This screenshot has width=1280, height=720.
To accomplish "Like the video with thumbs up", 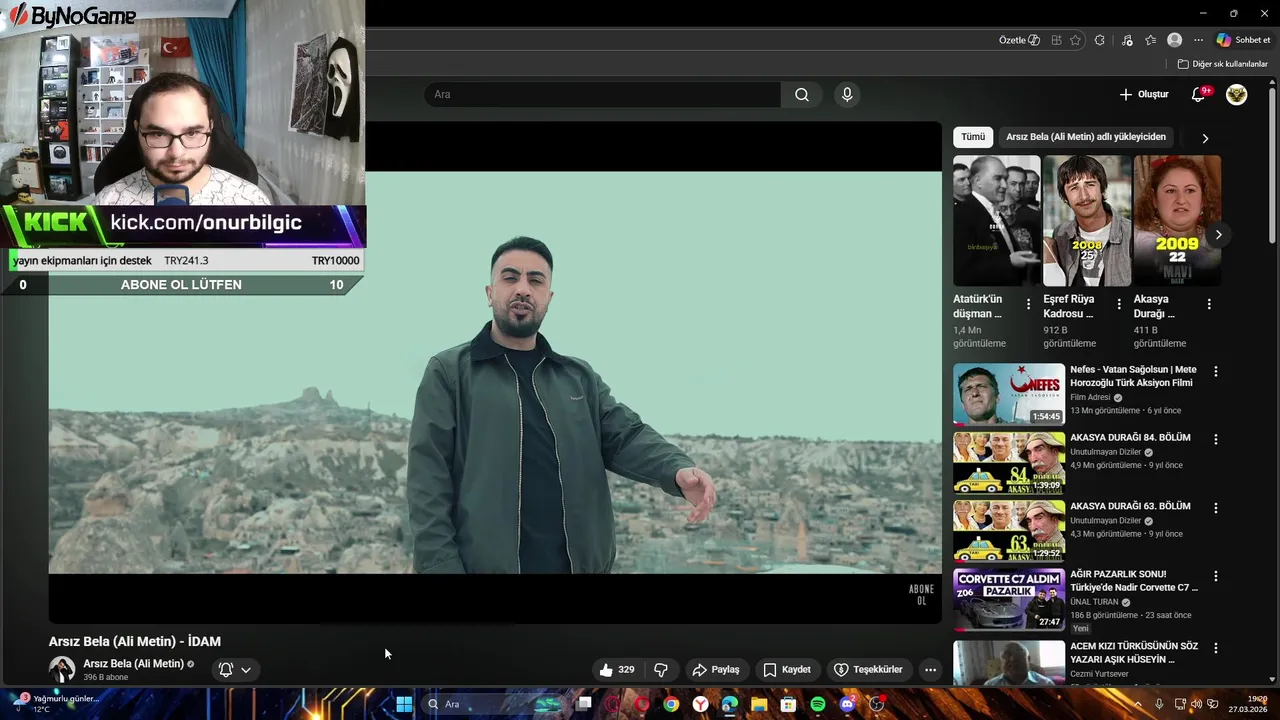I will tap(616, 670).
